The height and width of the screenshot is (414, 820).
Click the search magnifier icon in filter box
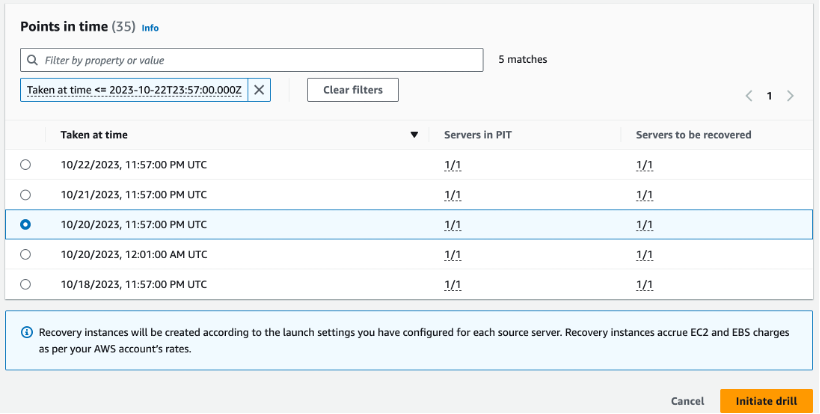tap(32, 60)
